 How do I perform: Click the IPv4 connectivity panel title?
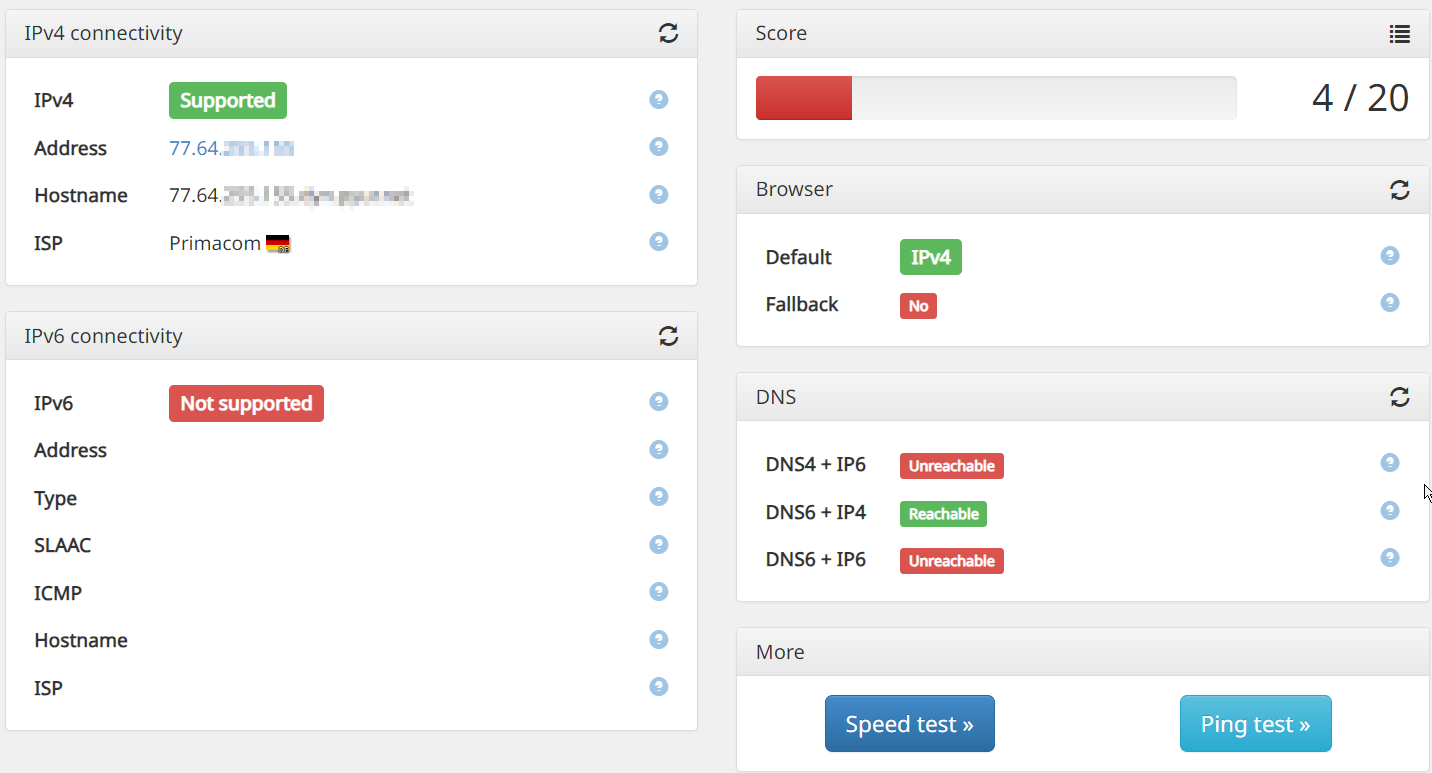tap(104, 33)
